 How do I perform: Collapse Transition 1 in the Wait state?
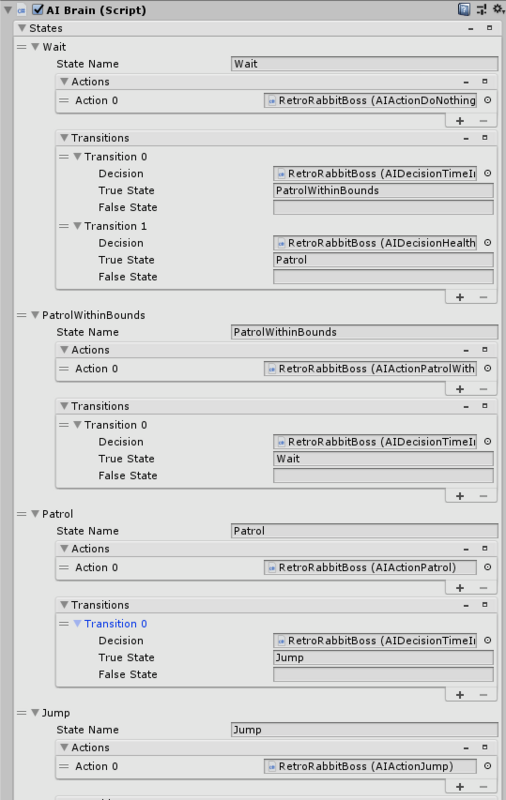point(78,226)
